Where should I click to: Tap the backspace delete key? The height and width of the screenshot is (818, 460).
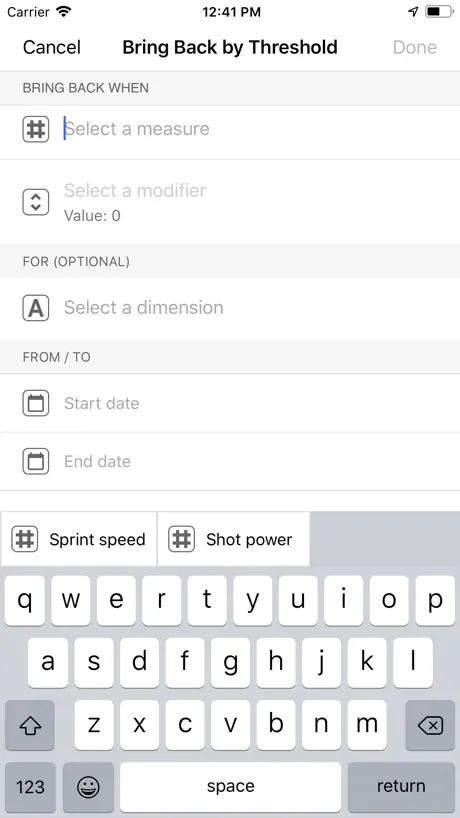[430, 725]
